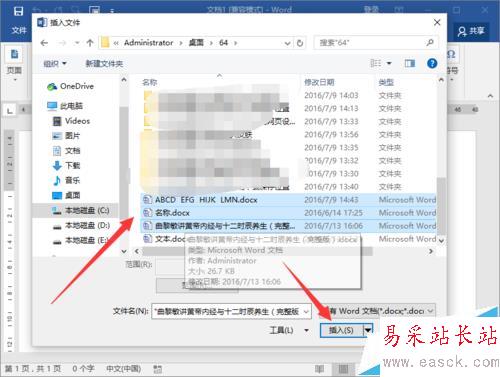Image resolution: width=500 pixels, height=377 pixels.
Task: Select file ABCD EFG HIJK LMN.docx
Action: tap(288, 200)
